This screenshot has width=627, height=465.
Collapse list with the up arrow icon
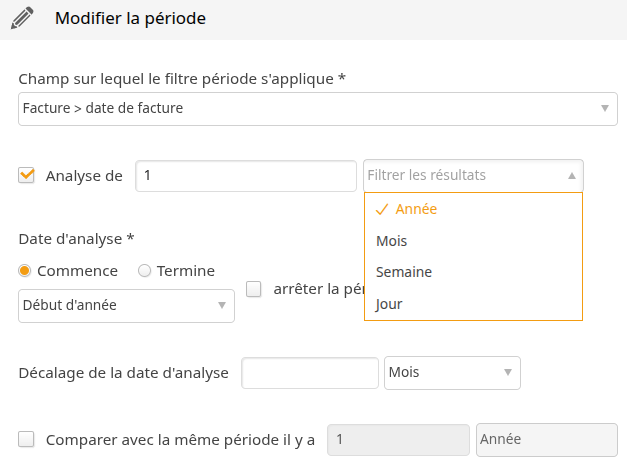572,176
